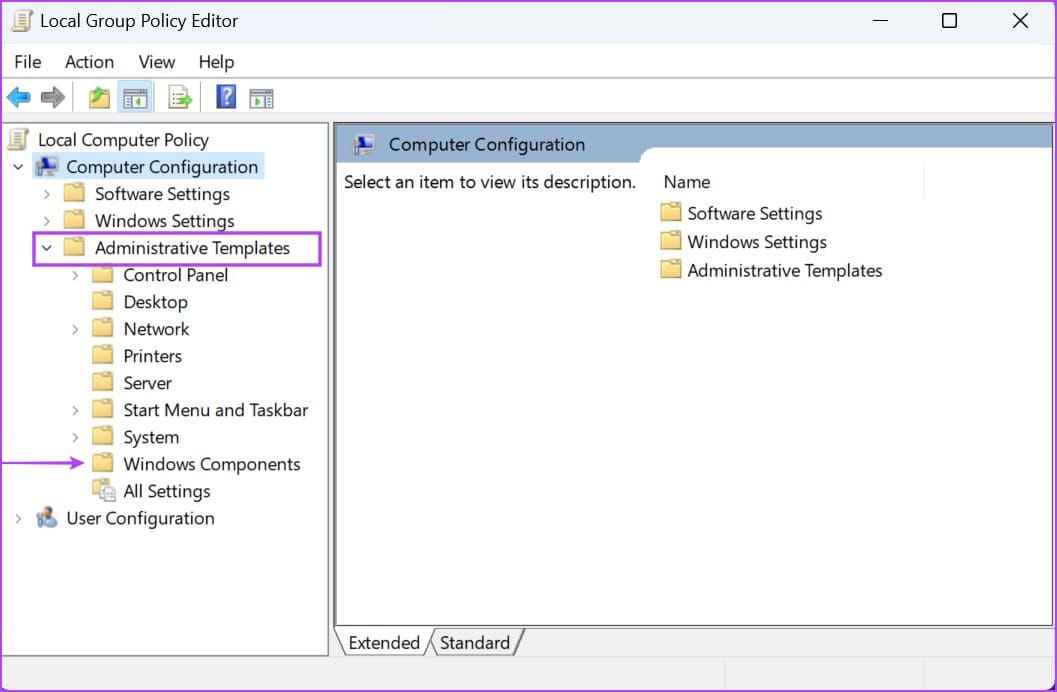
Task: Click the Desktop folder icon in the tree
Action: tap(102, 301)
